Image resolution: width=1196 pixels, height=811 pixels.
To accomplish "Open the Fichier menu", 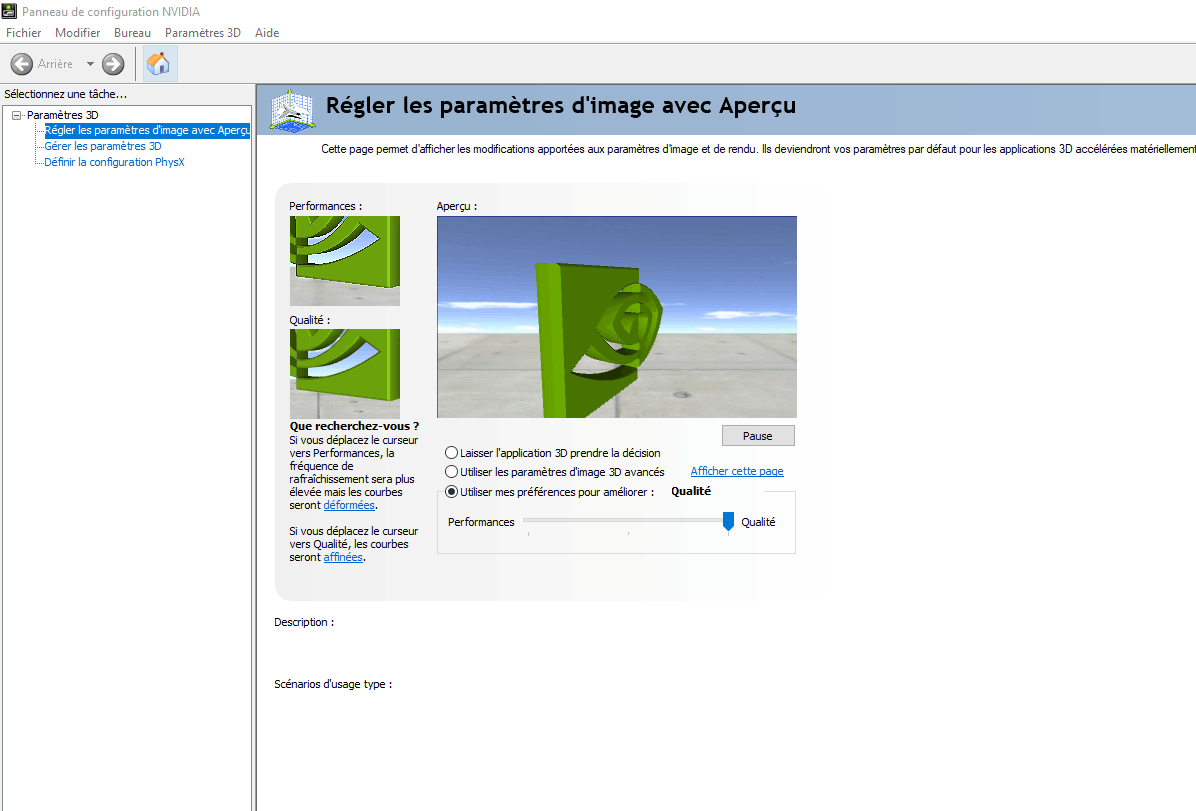I will [x=24, y=33].
